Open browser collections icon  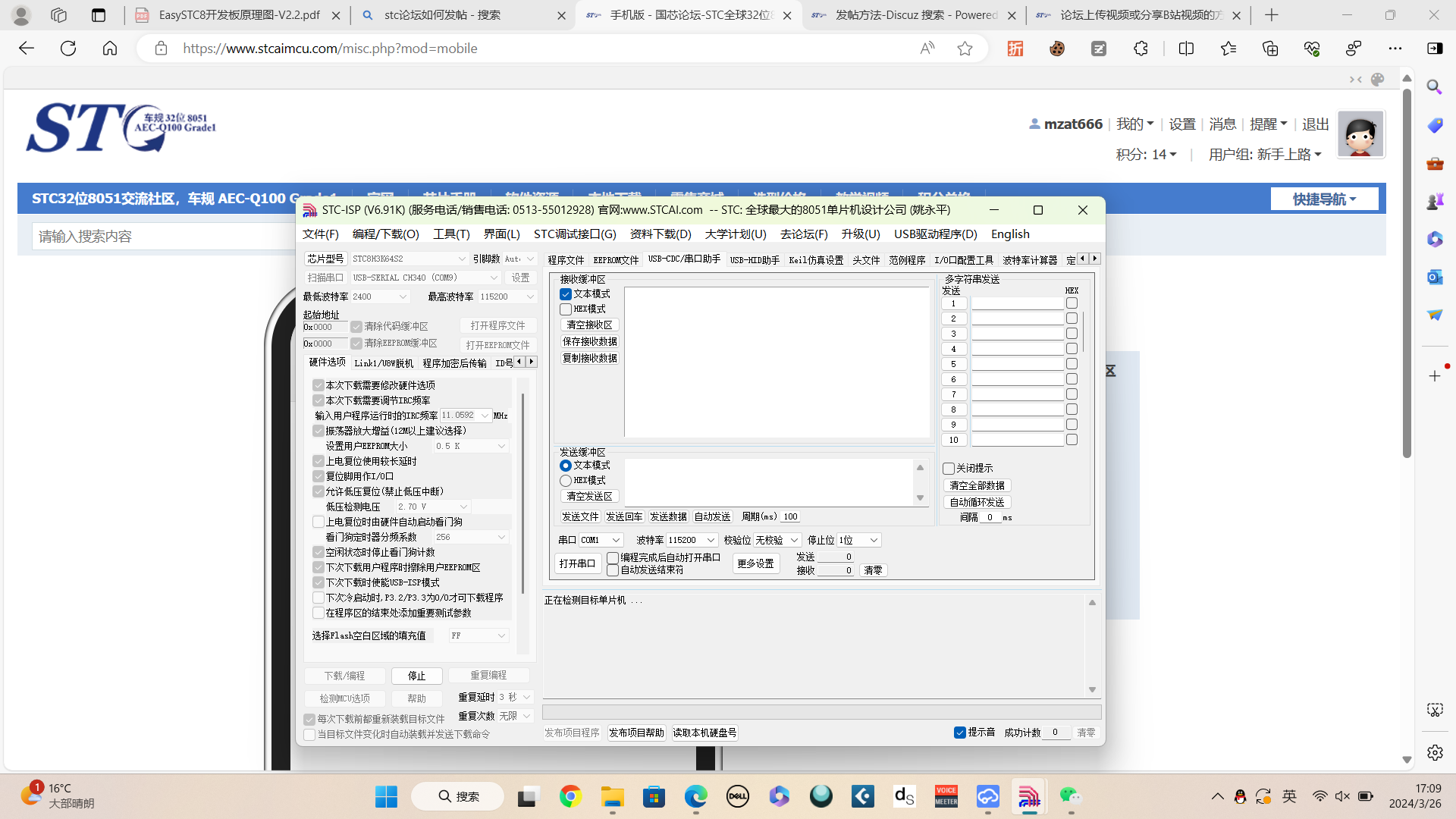click(x=1270, y=49)
